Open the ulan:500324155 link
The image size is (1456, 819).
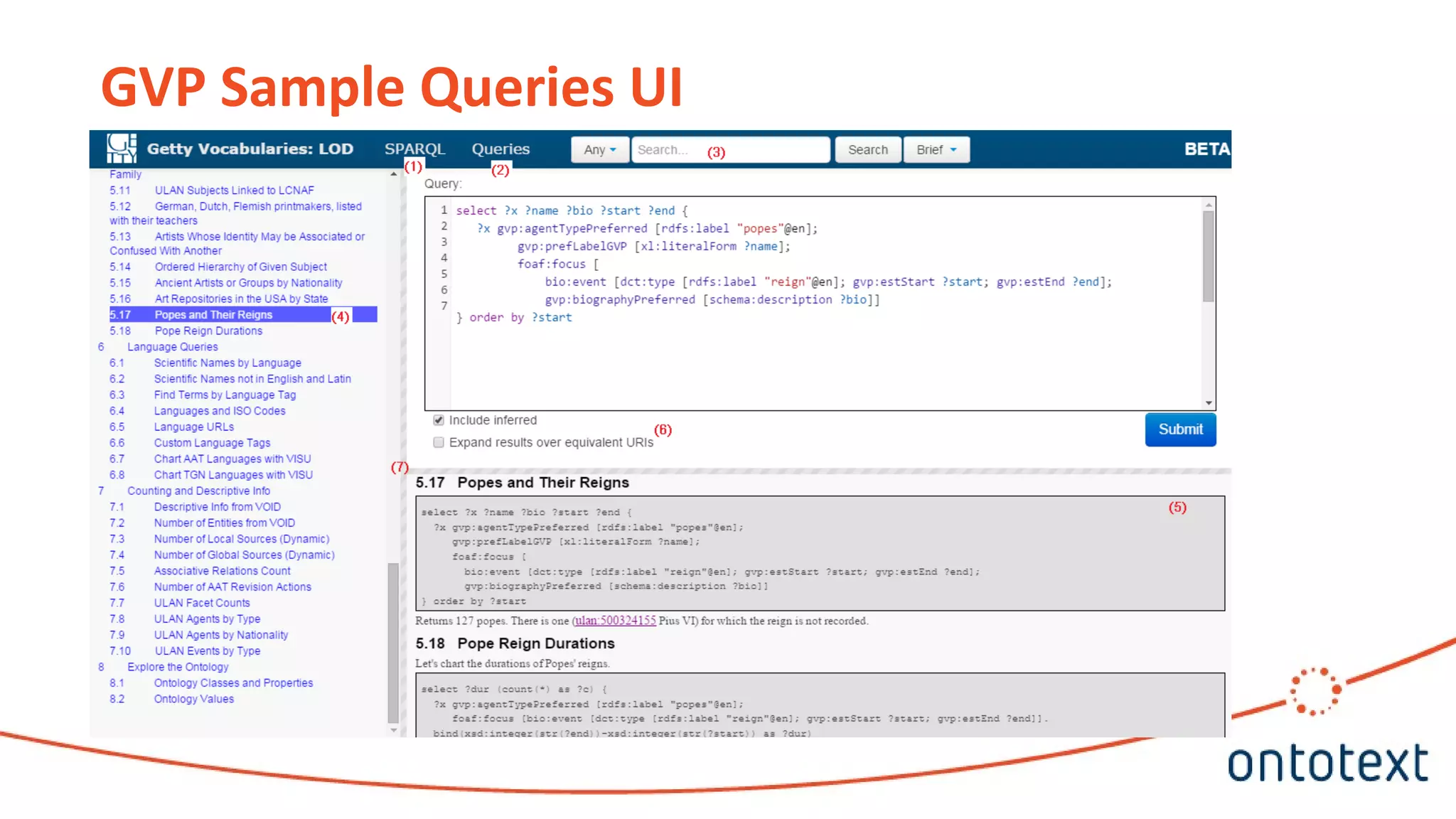click(x=615, y=621)
